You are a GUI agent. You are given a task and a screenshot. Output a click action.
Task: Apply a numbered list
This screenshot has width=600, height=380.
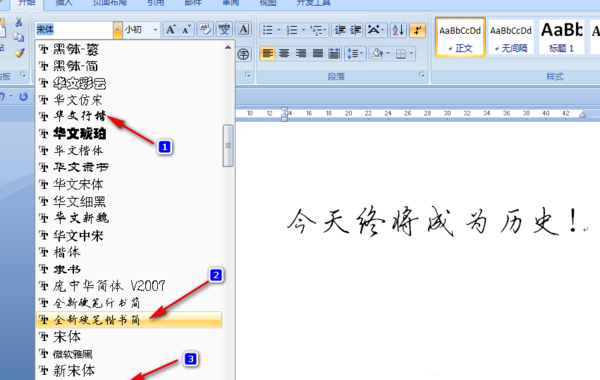click(292, 30)
